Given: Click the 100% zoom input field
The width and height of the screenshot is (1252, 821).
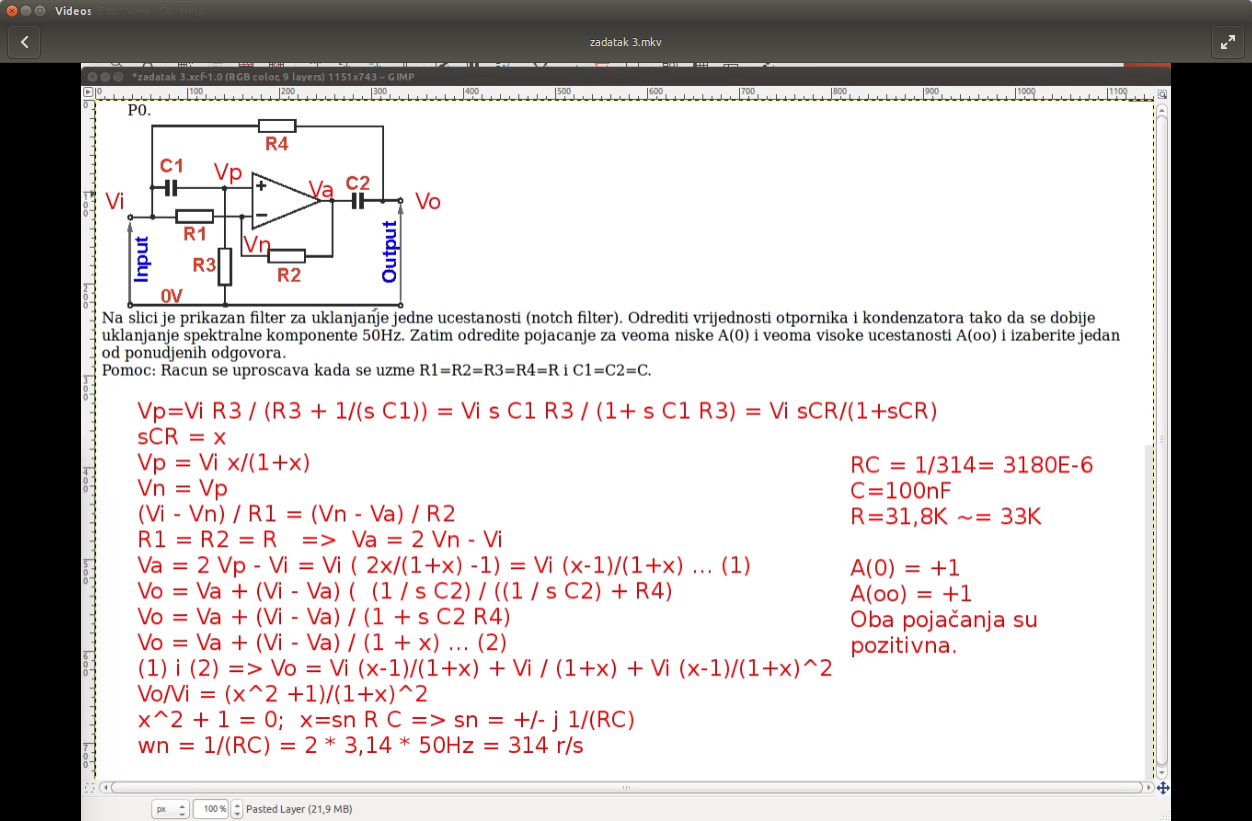Looking at the screenshot, I should 211,809.
